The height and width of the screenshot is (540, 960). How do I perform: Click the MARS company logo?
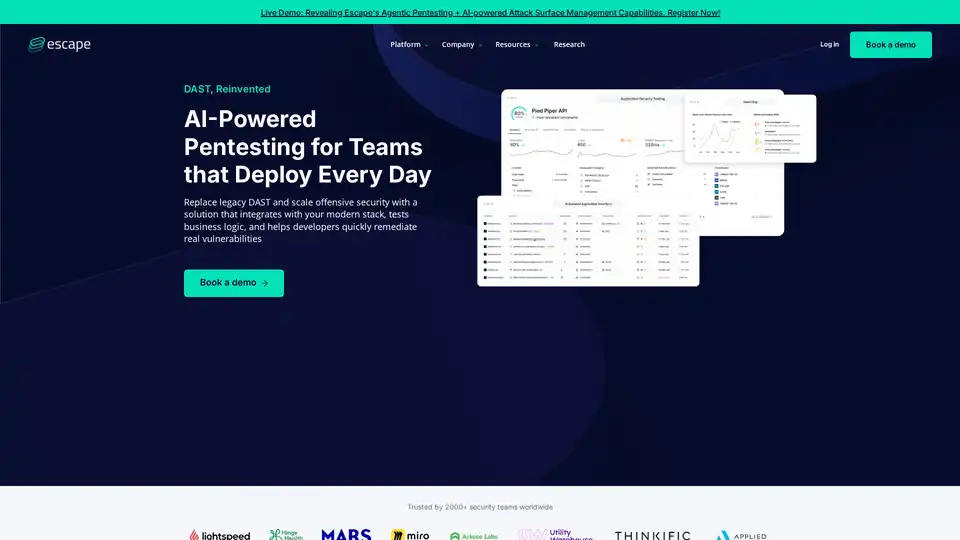coord(346,535)
